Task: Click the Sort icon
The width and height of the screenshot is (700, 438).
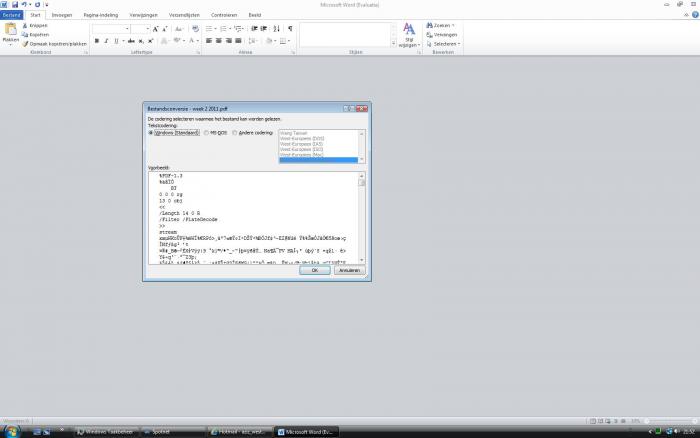Action: [x=277, y=29]
